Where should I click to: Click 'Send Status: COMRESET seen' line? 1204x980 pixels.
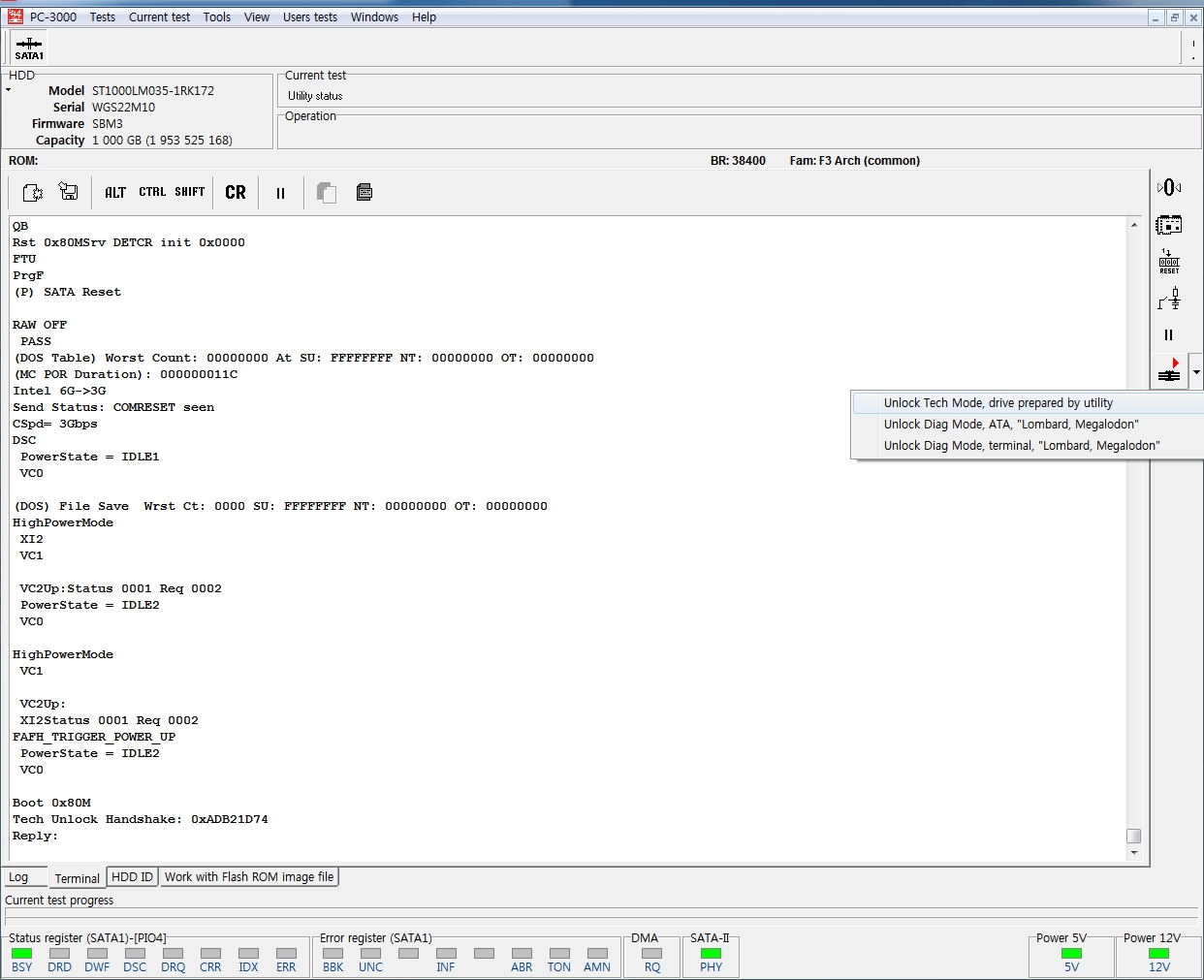click(113, 407)
